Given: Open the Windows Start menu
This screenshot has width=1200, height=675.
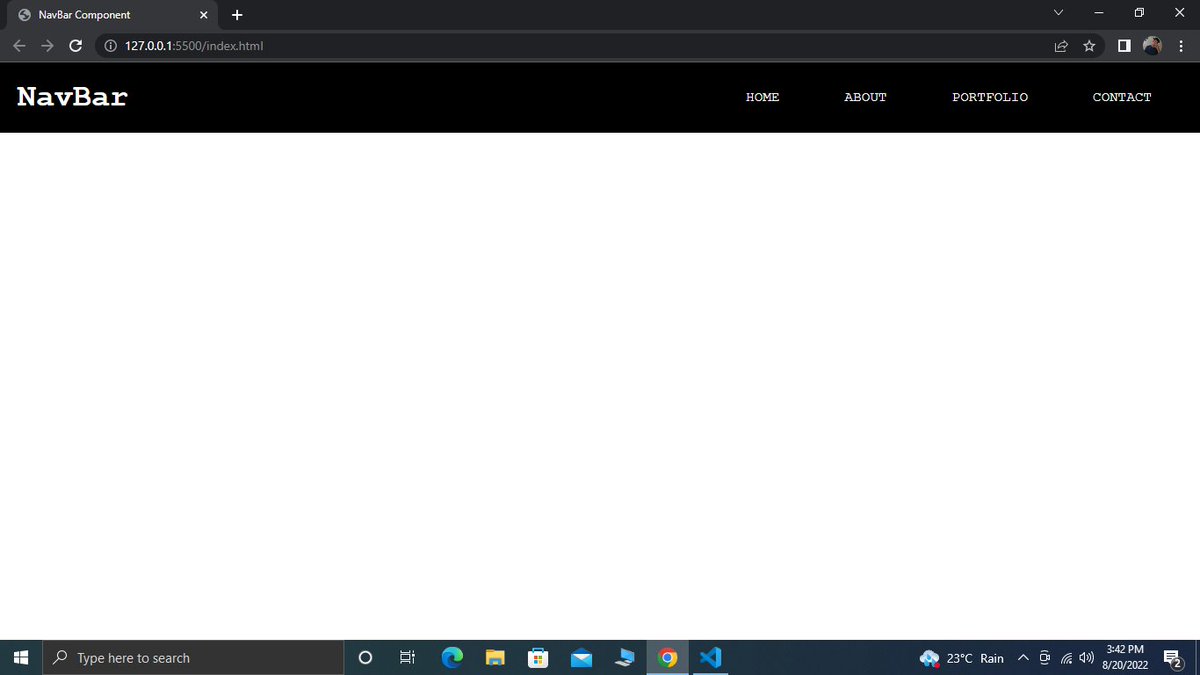Looking at the screenshot, I should (21, 658).
